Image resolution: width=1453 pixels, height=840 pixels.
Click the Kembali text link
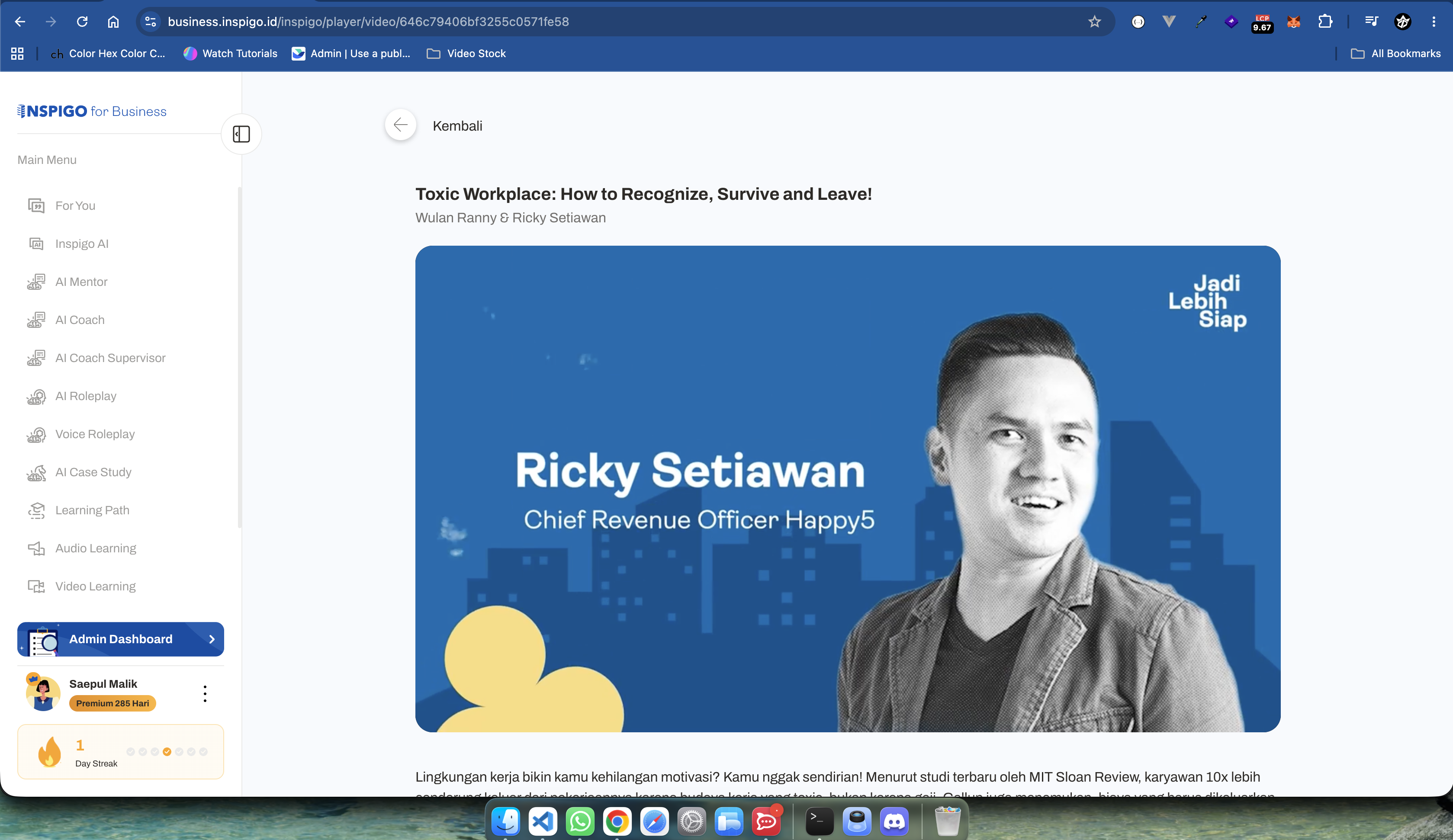coord(457,126)
